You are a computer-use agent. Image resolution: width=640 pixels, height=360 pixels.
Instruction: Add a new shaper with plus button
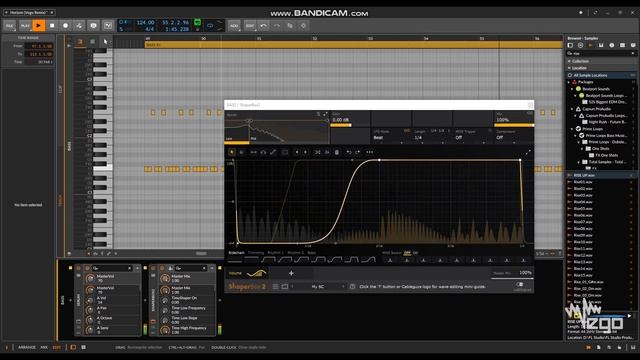291,273
